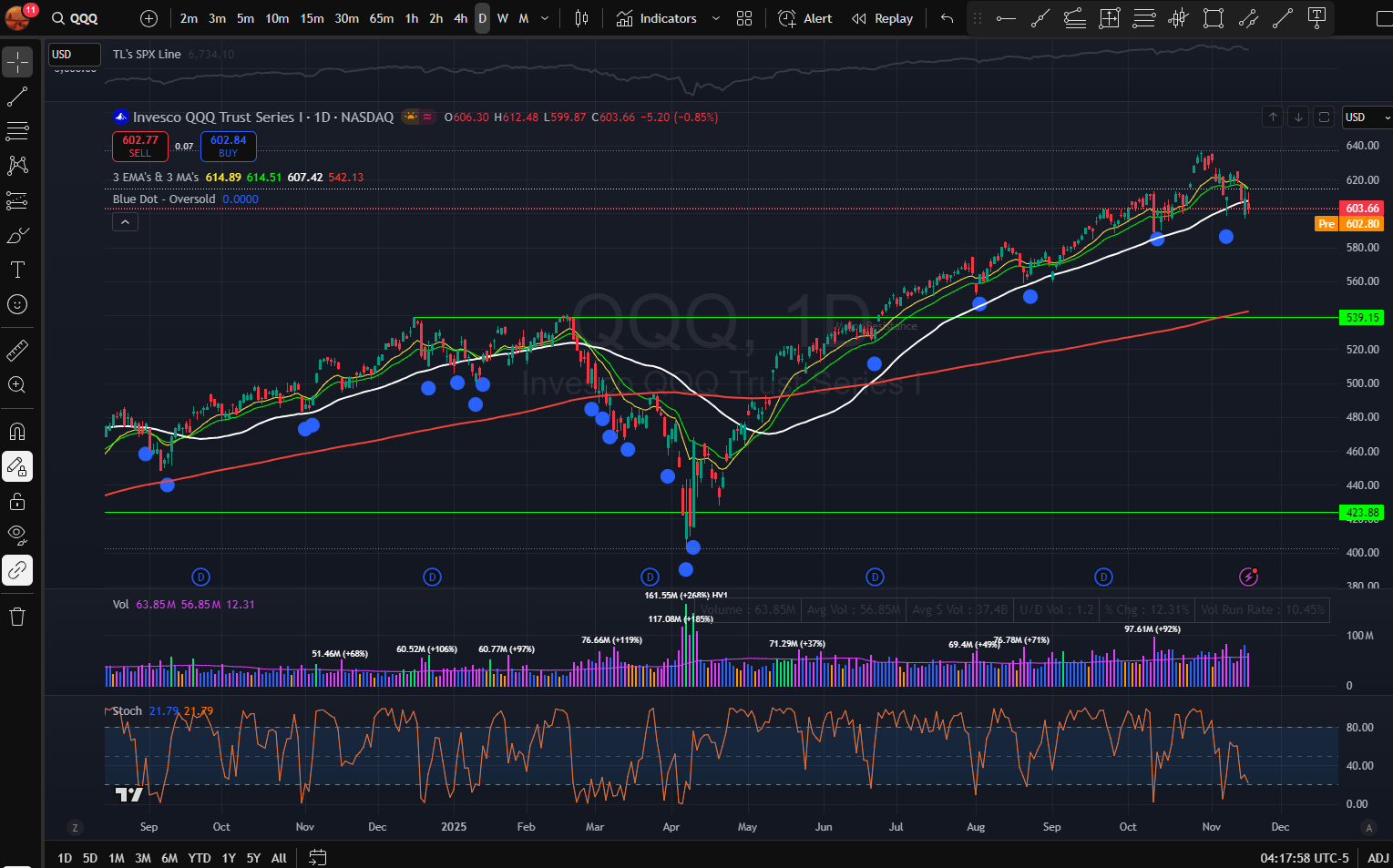This screenshot has width=1393, height=868.
Task: Click the 423.88 green line price label
Action: pos(1362,513)
